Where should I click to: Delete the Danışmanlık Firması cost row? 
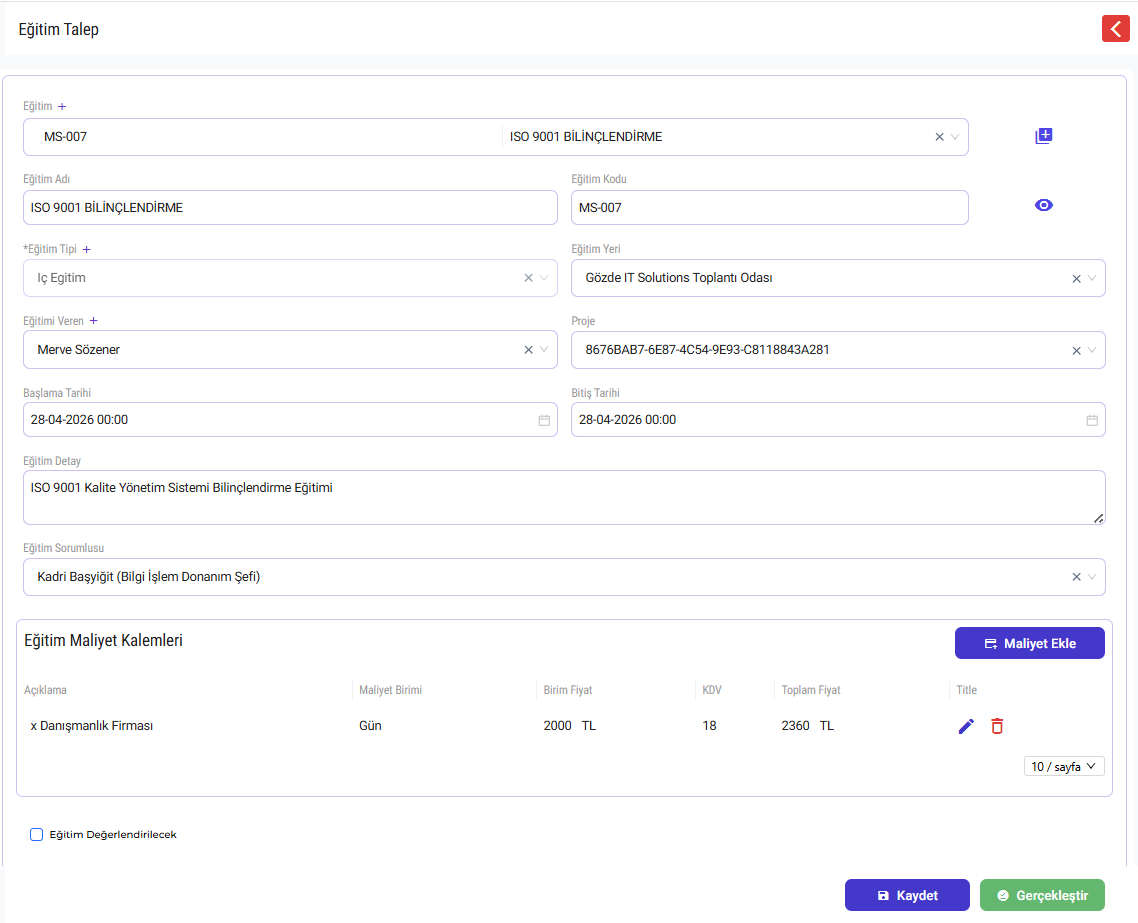[997, 726]
